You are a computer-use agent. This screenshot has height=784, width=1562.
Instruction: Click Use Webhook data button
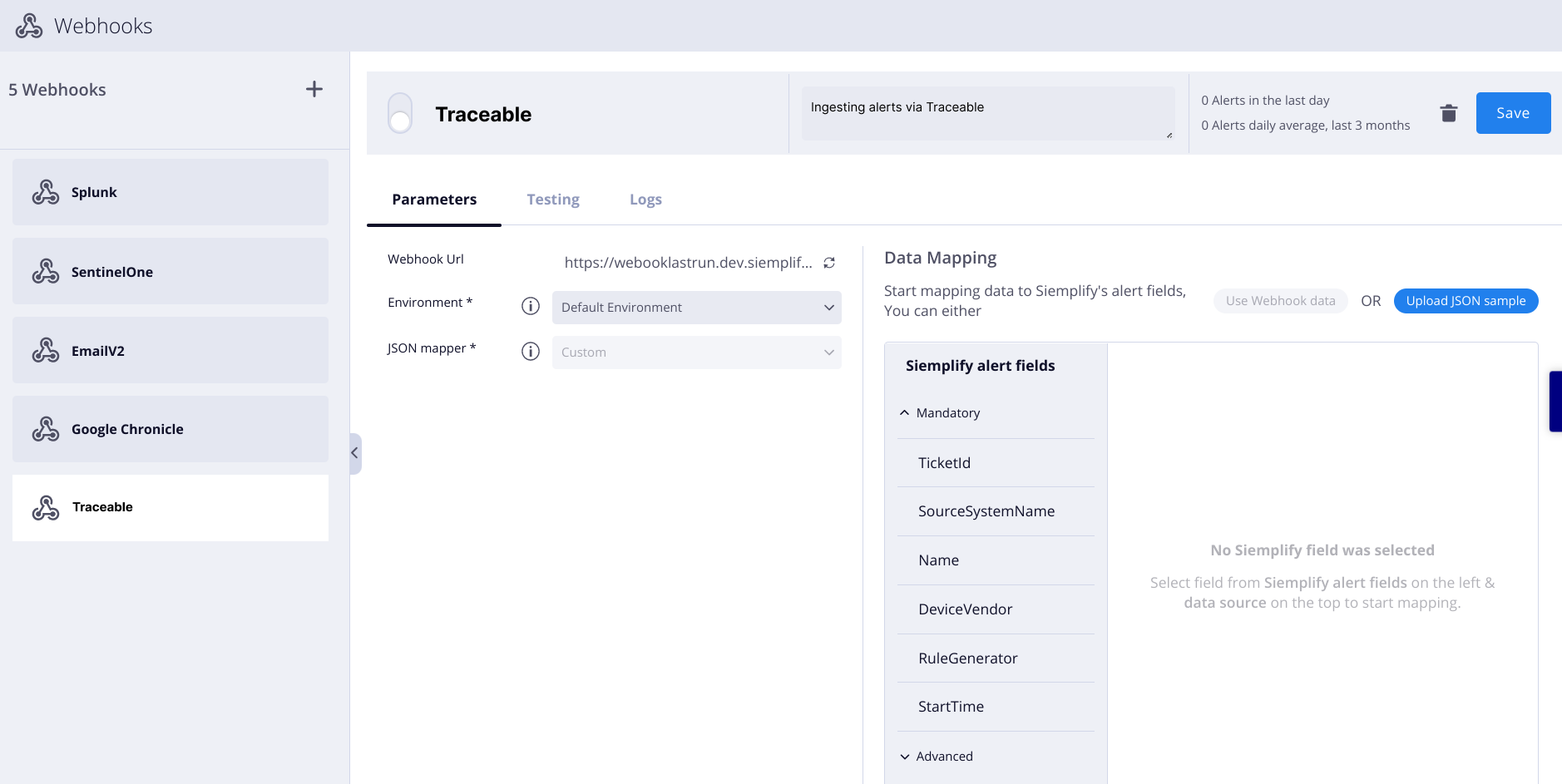click(1281, 301)
